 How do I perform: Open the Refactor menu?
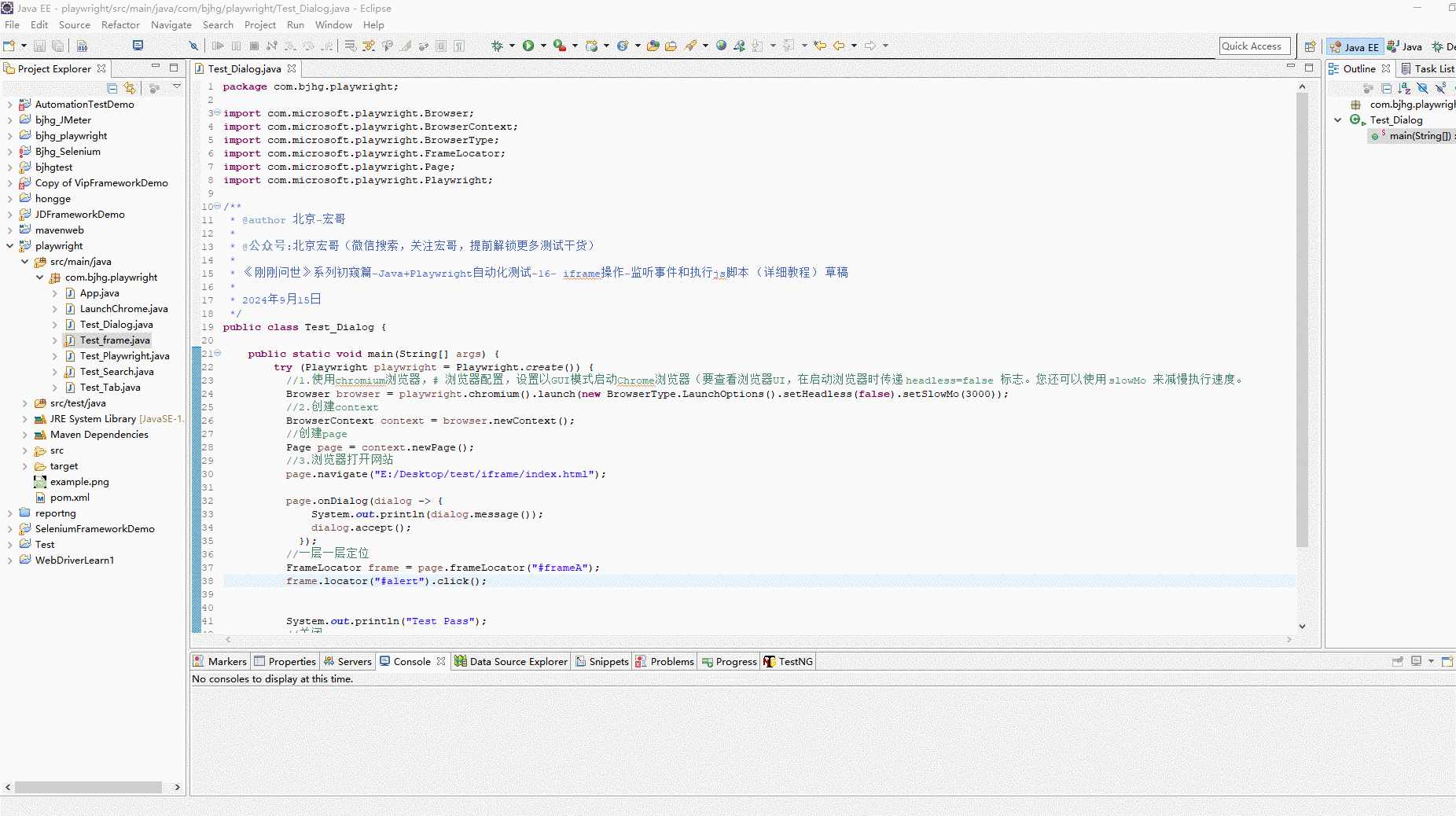(x=120, y=25)
